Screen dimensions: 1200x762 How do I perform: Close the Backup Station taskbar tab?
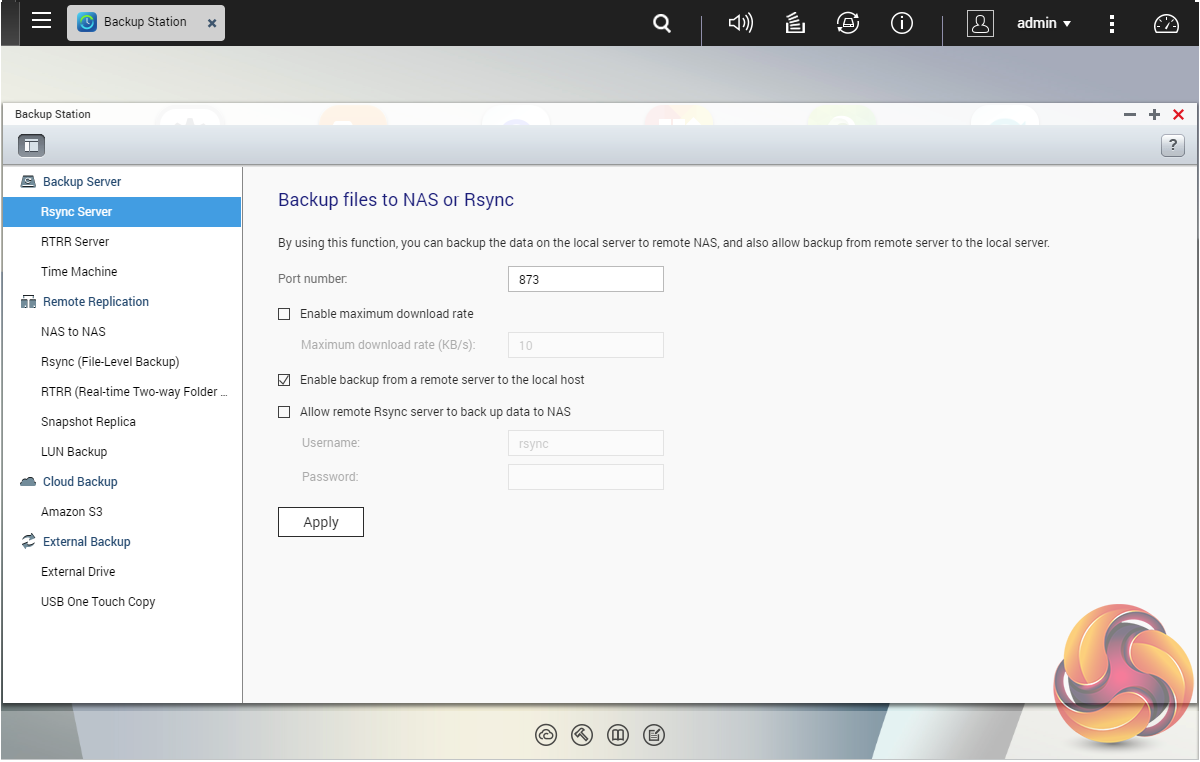click(211, 22)
